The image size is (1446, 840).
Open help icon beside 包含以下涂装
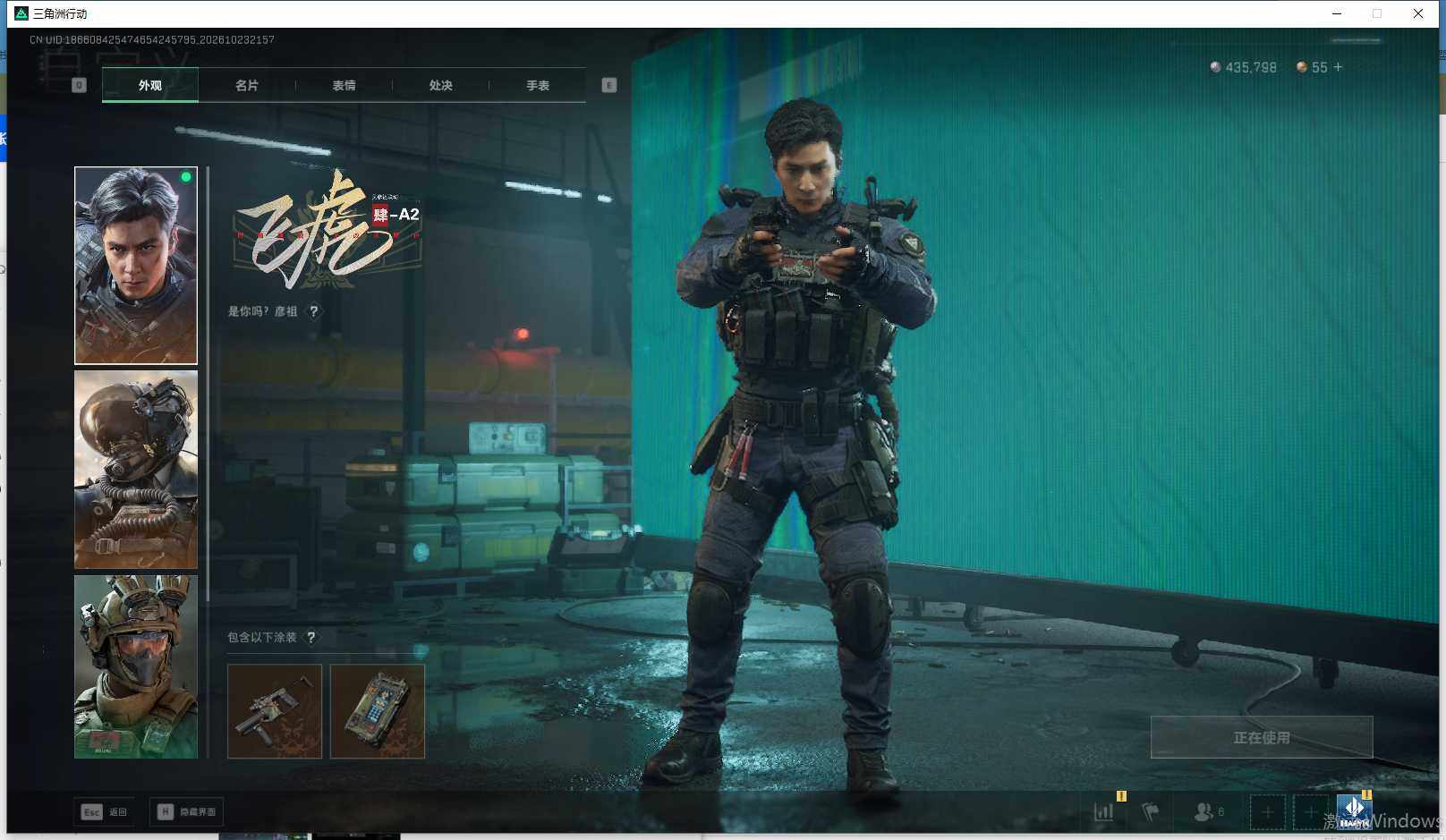[310, 637]
